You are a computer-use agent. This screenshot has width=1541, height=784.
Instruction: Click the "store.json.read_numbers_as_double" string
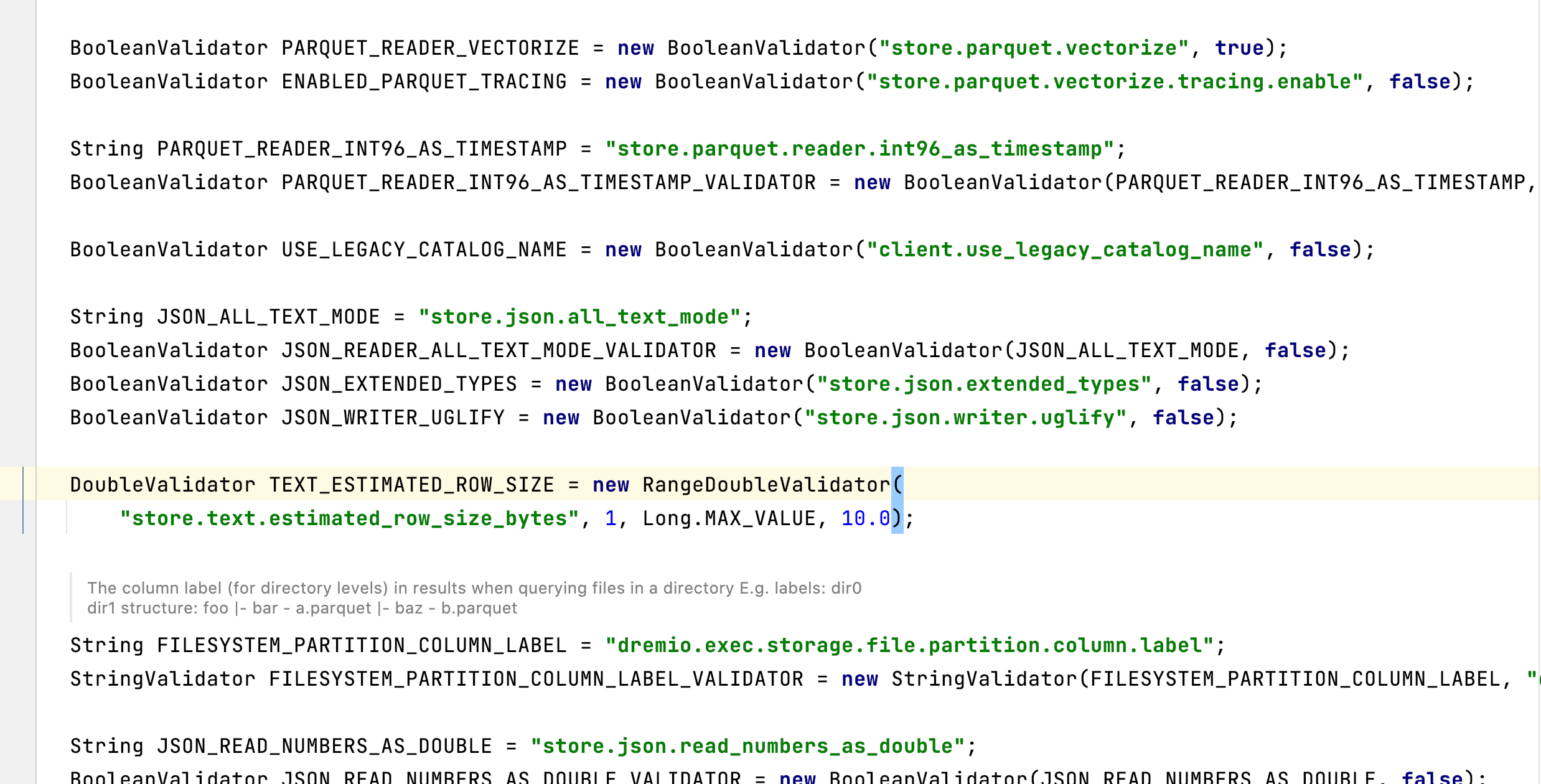(747, 746)
